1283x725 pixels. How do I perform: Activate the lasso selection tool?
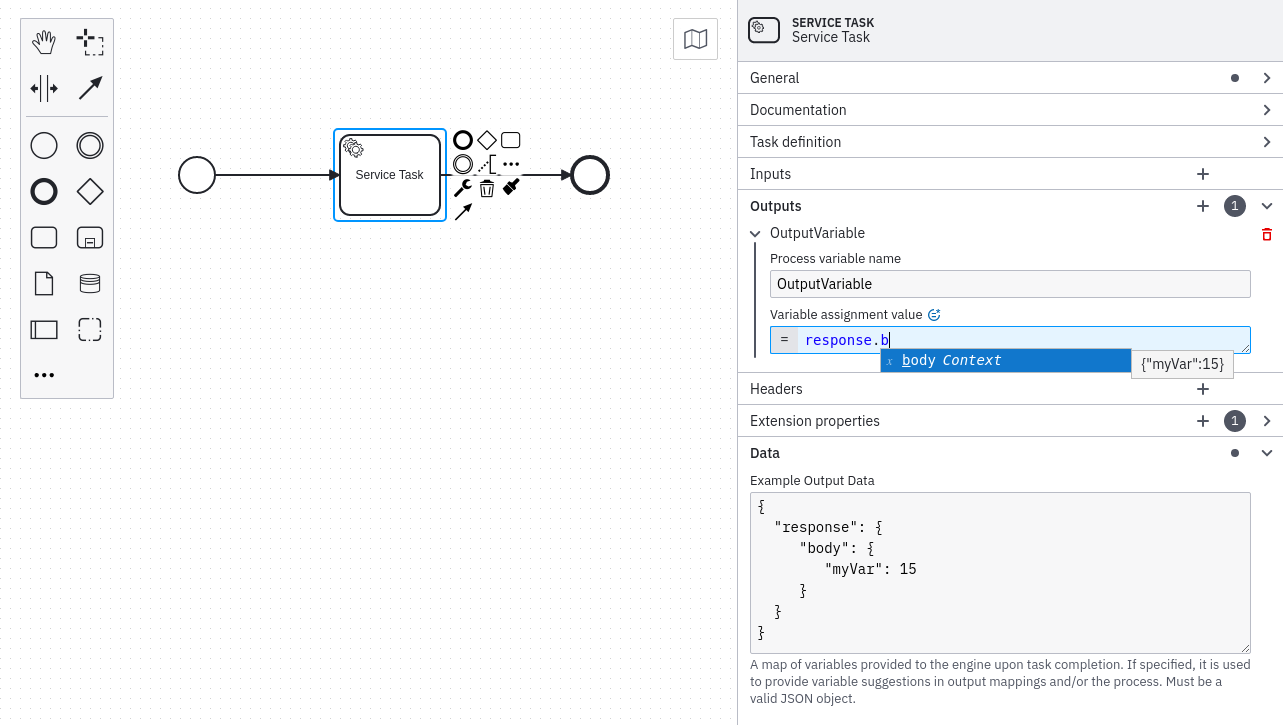90,42
